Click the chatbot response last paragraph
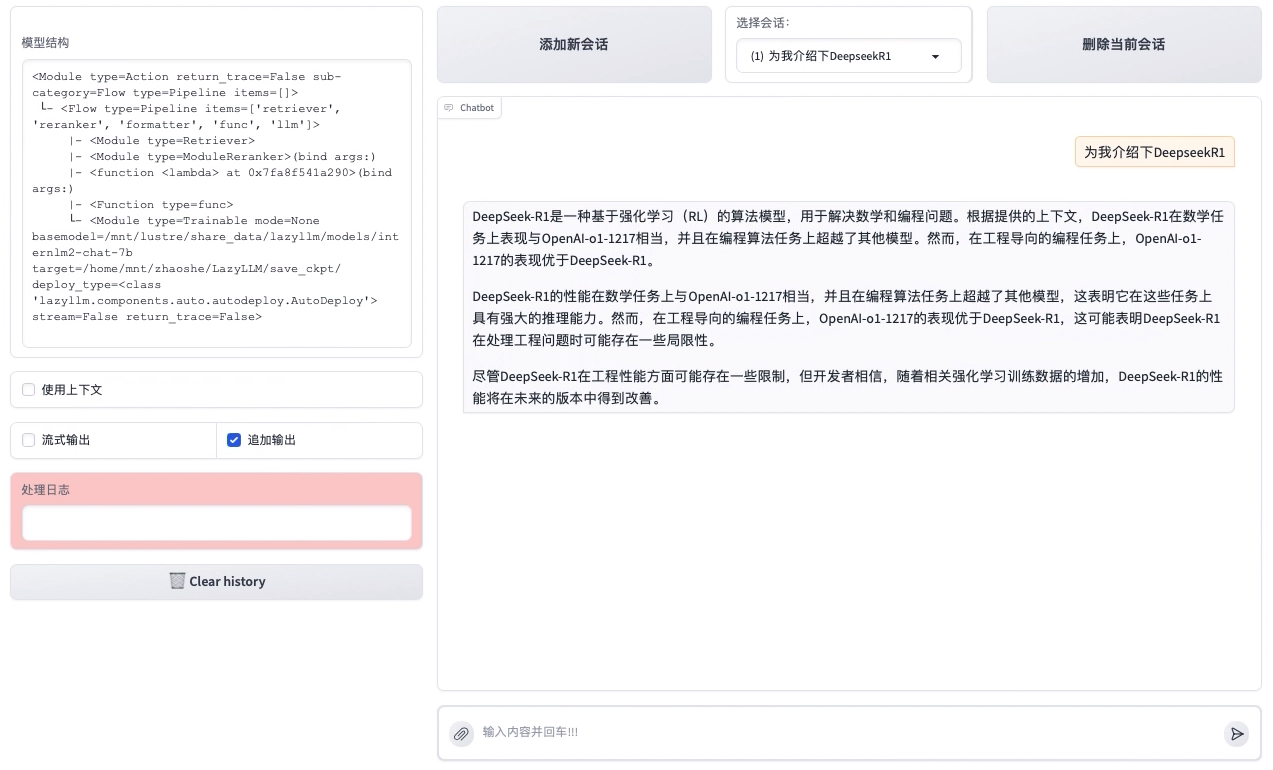 tap(848, 388)
